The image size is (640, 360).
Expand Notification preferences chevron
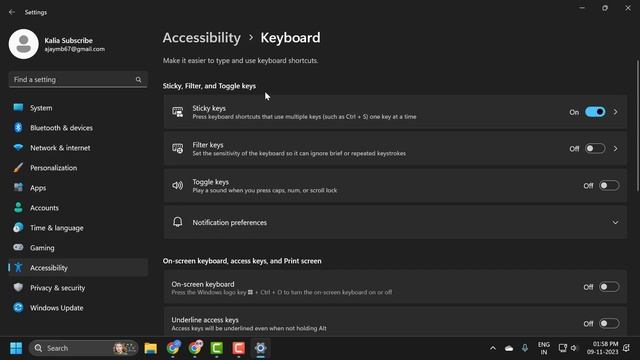(x=615, y=222)
